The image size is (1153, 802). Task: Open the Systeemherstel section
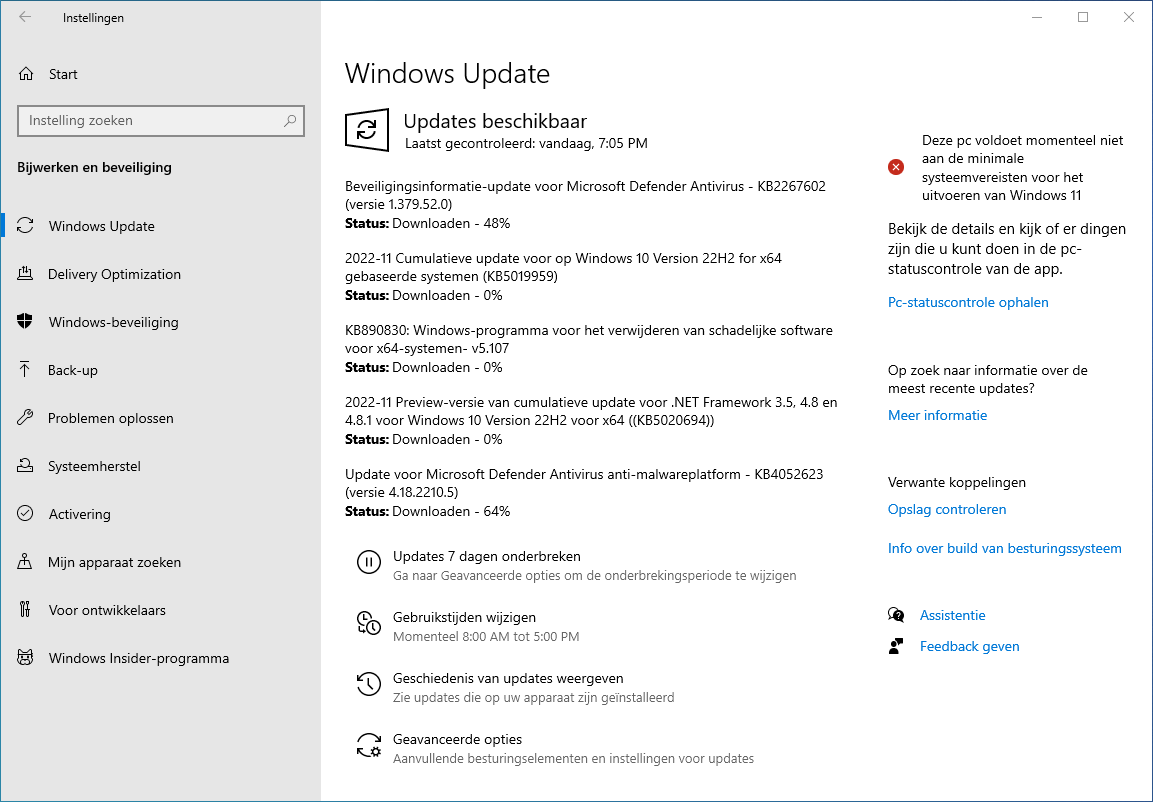click(94, 466)
